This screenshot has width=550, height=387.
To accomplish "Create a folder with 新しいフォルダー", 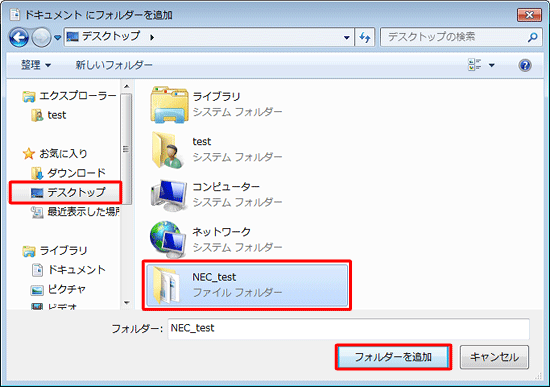I will point(114,65).
